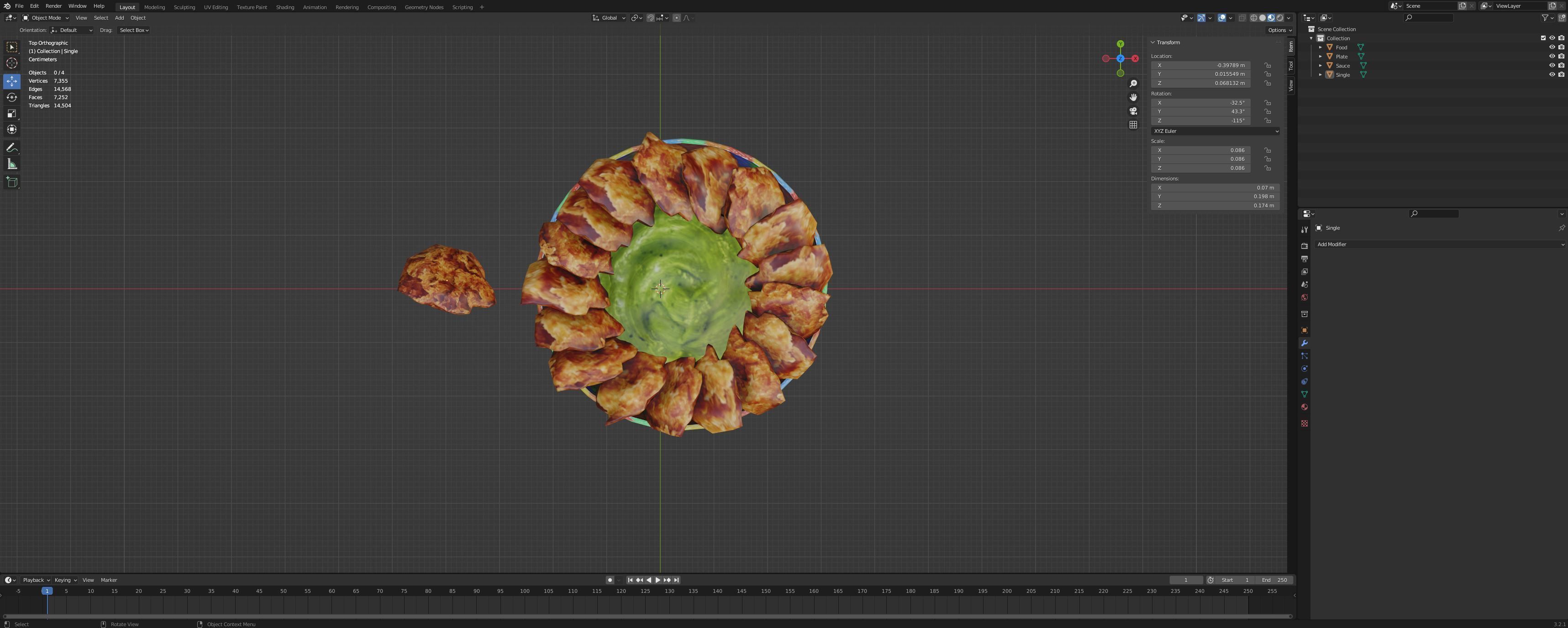Open the Material properties tab icon

(1304, 407)
